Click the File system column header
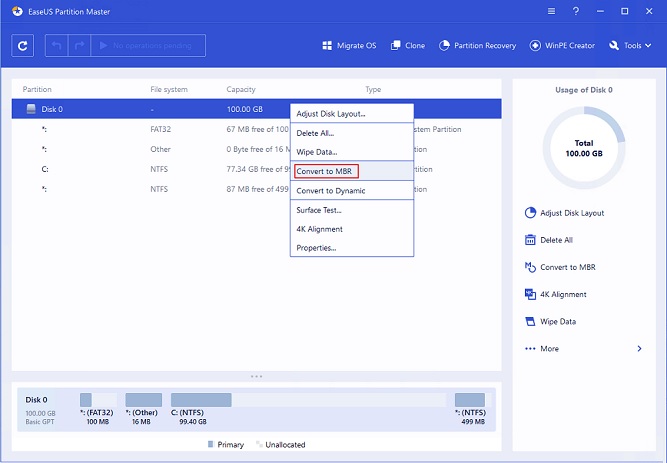The image size is (667, 463). [169, 89]
